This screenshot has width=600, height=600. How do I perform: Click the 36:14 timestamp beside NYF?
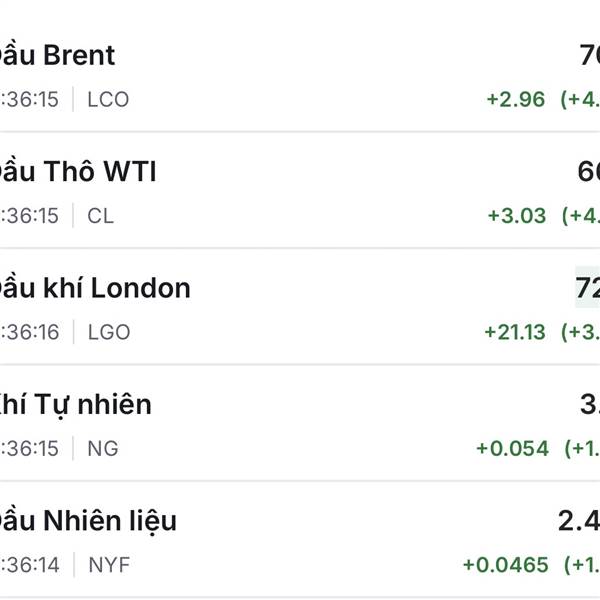coord(30,565)
